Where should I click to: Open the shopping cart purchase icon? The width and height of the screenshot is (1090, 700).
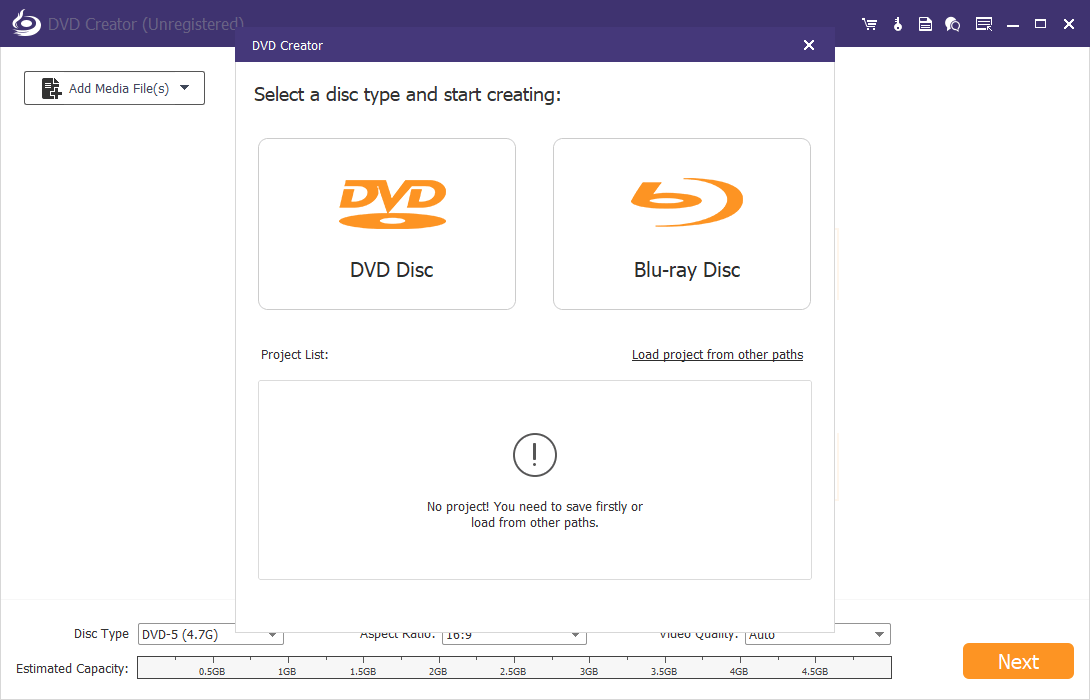[869, 24]
